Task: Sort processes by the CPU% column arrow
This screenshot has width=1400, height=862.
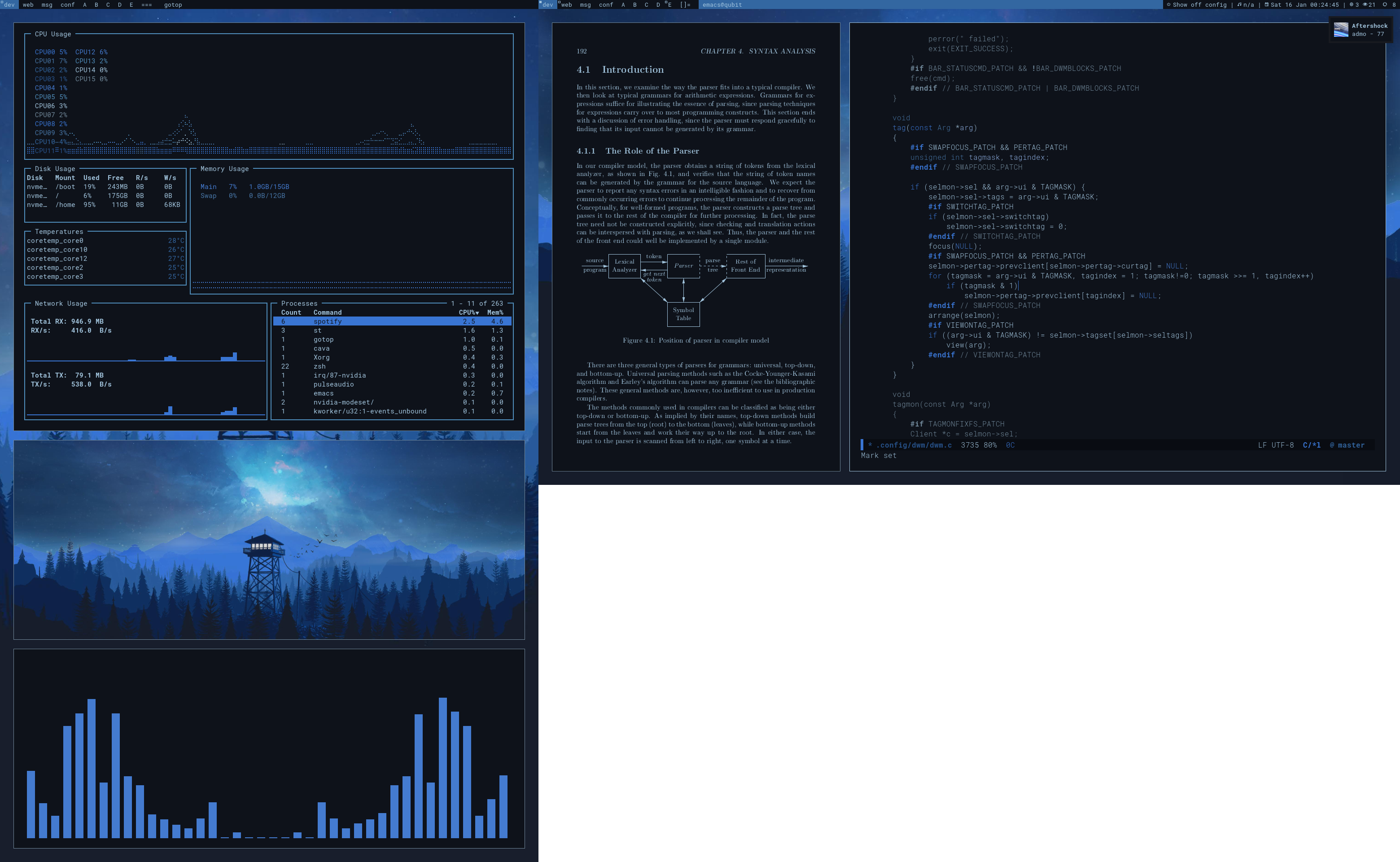Action: [477, 312]
